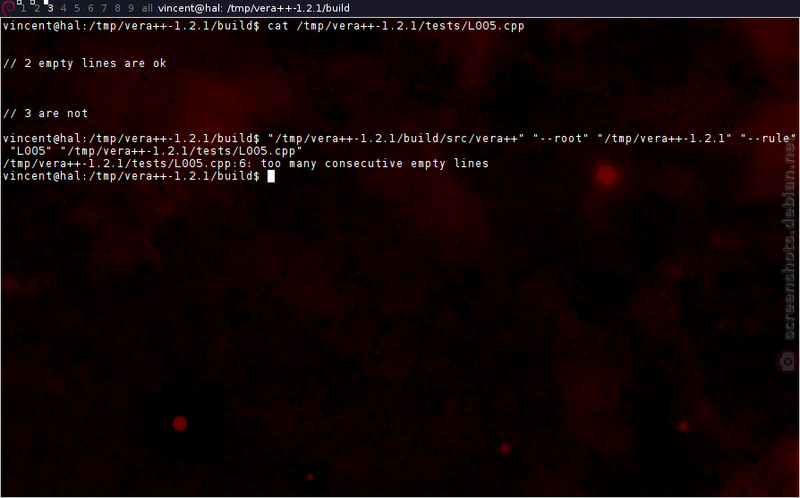Viewport: 800px width, 498px height.
Task: Switch to workspace tag 7
Action: click(x=104, y=8)
